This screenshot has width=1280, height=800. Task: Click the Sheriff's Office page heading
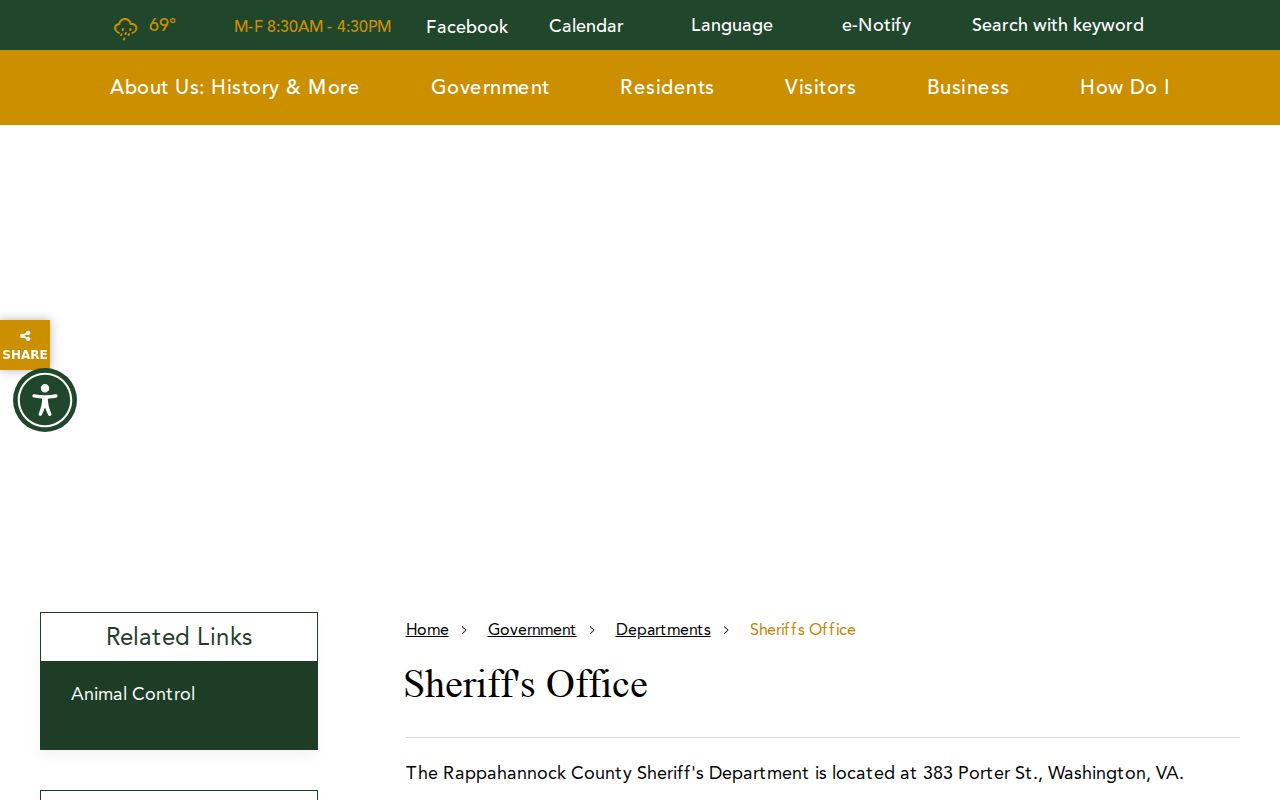pyautogui.click(x=526, y=685)
